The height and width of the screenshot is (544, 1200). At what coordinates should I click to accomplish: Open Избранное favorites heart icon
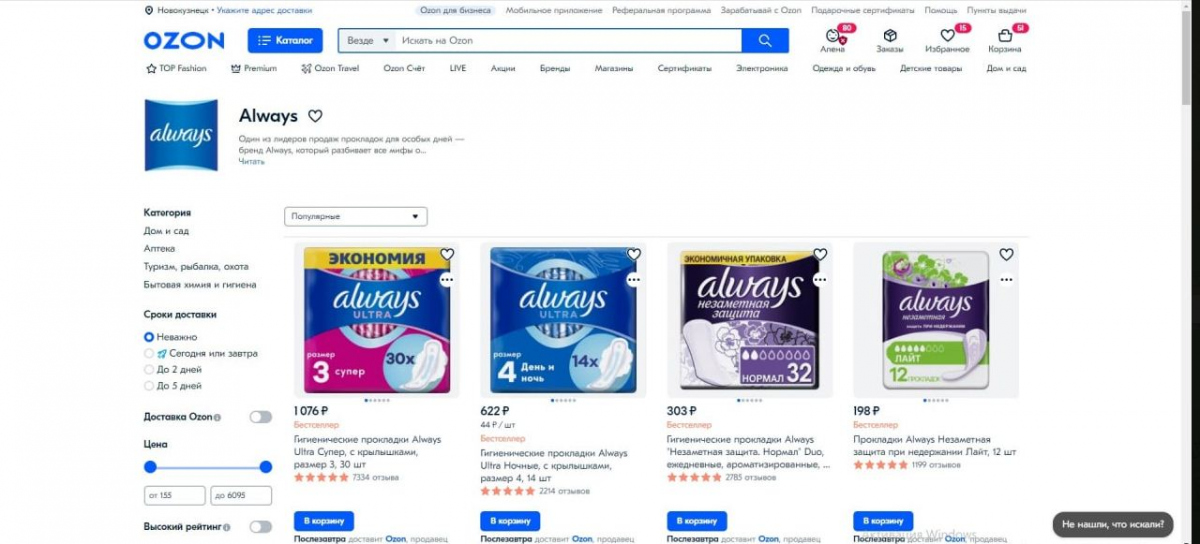point(947,36)
